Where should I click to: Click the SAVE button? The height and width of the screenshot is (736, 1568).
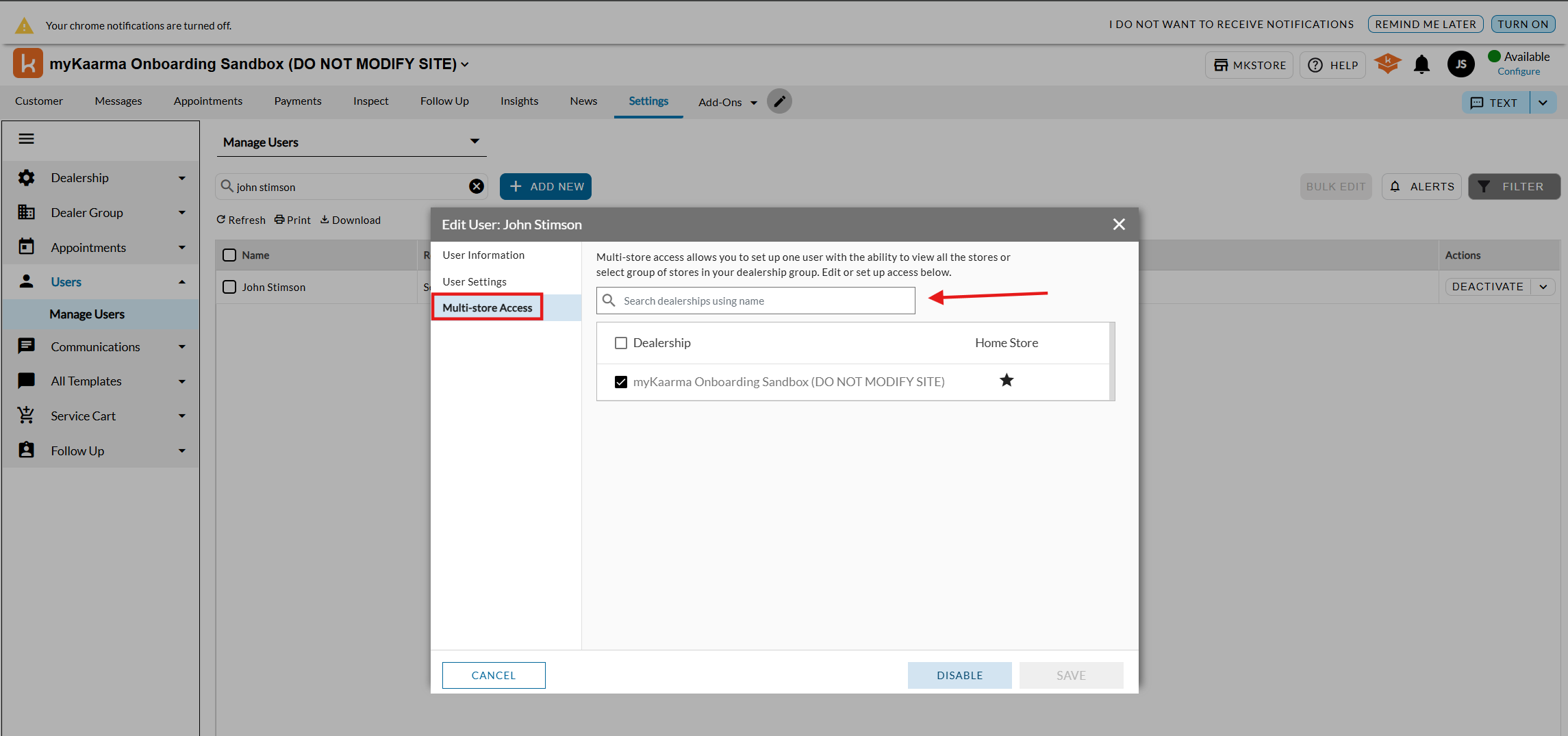1071,675
